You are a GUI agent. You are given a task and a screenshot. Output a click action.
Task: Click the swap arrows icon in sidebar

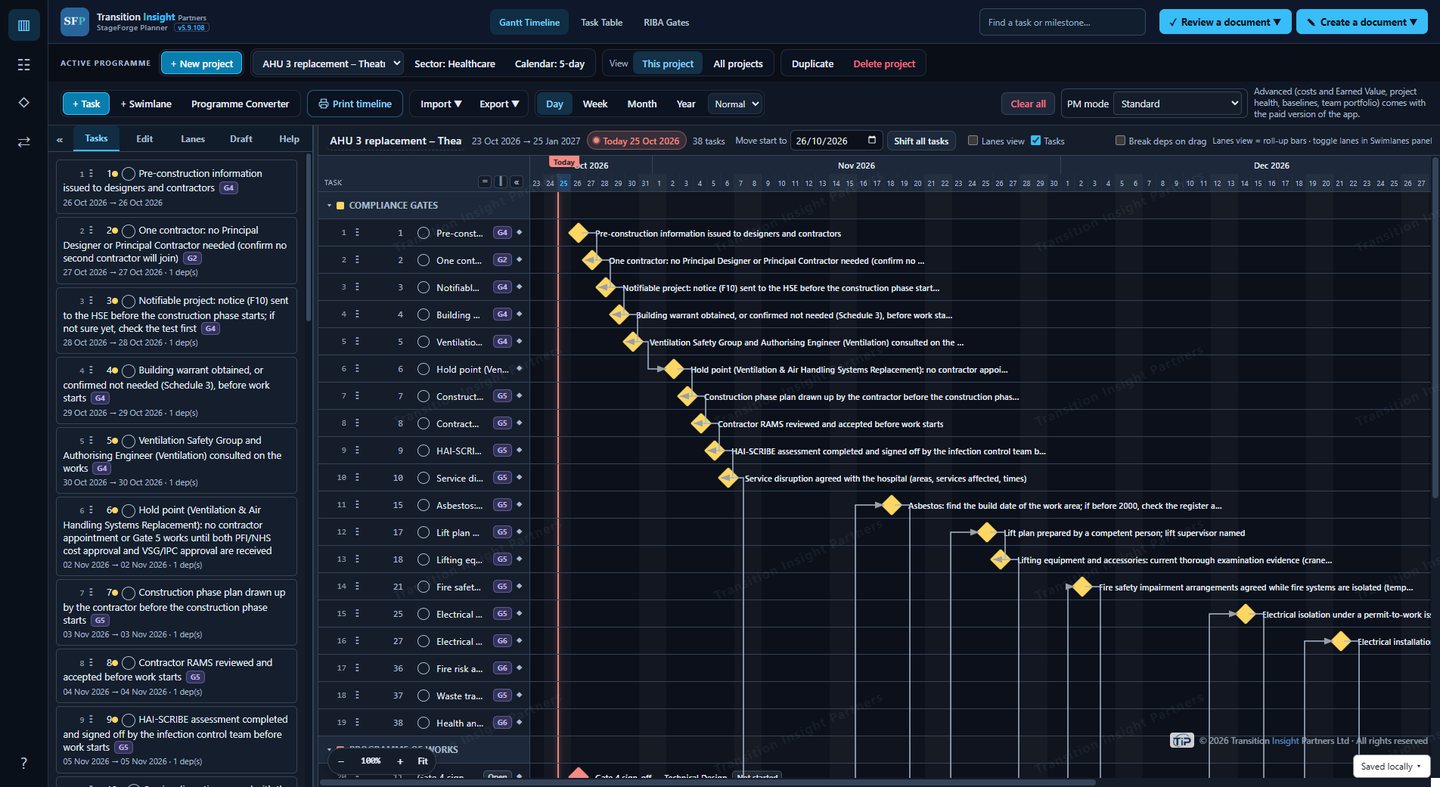pyautogui.click(x=24, y=142)
